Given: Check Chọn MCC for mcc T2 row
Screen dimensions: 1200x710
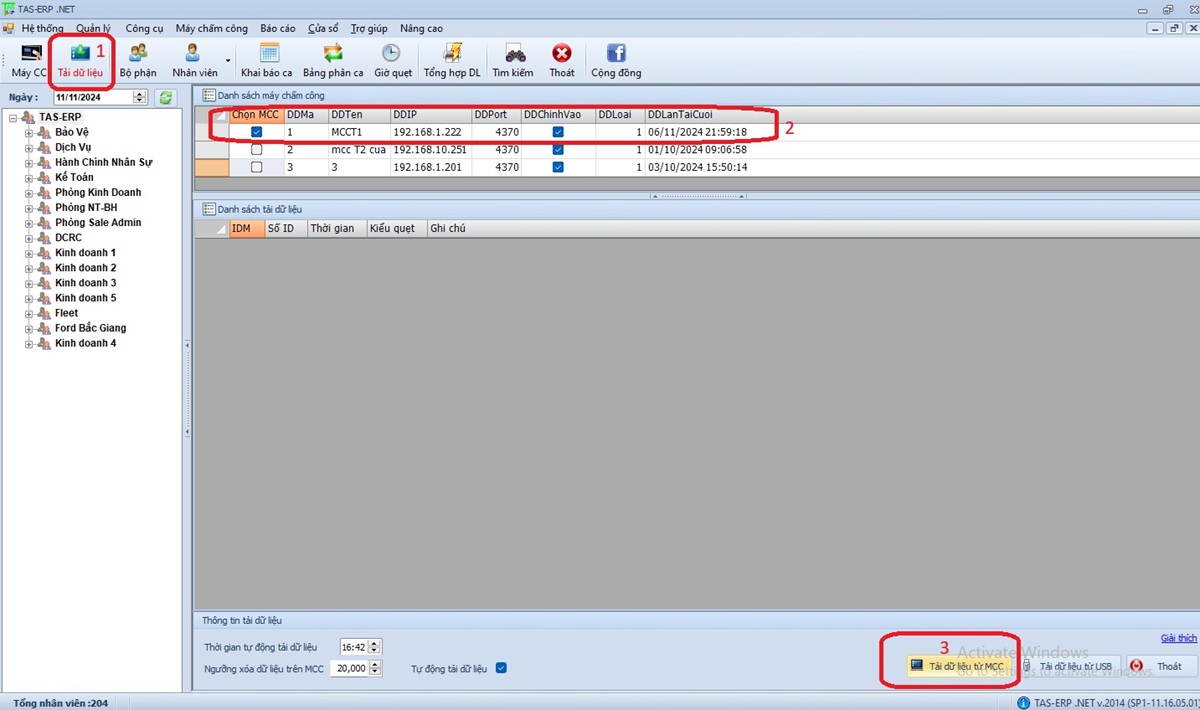Looking at the screenshot, I should point(257,150).
